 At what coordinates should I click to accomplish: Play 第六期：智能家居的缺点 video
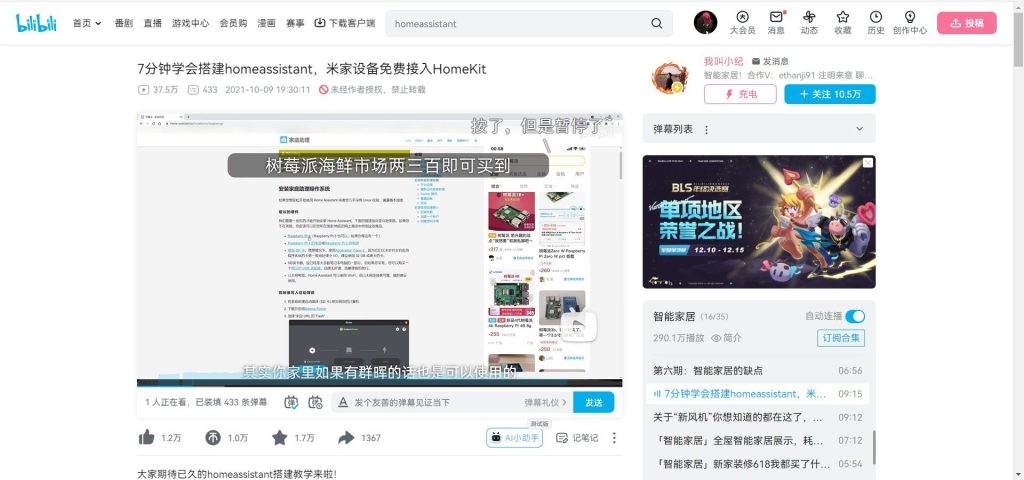pos(758,370)
